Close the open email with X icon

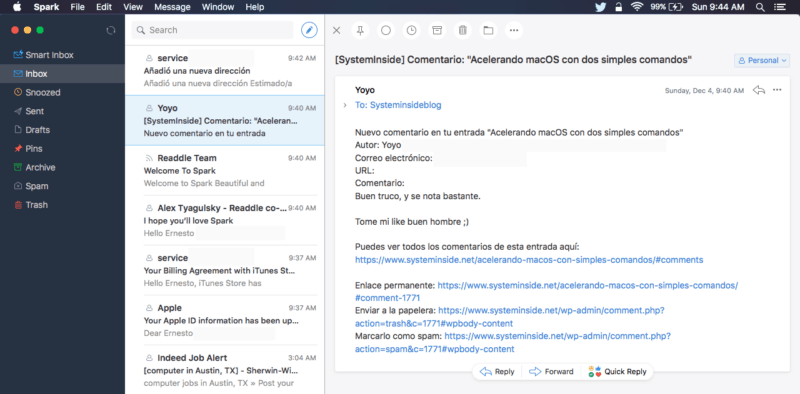click(336, 31)
